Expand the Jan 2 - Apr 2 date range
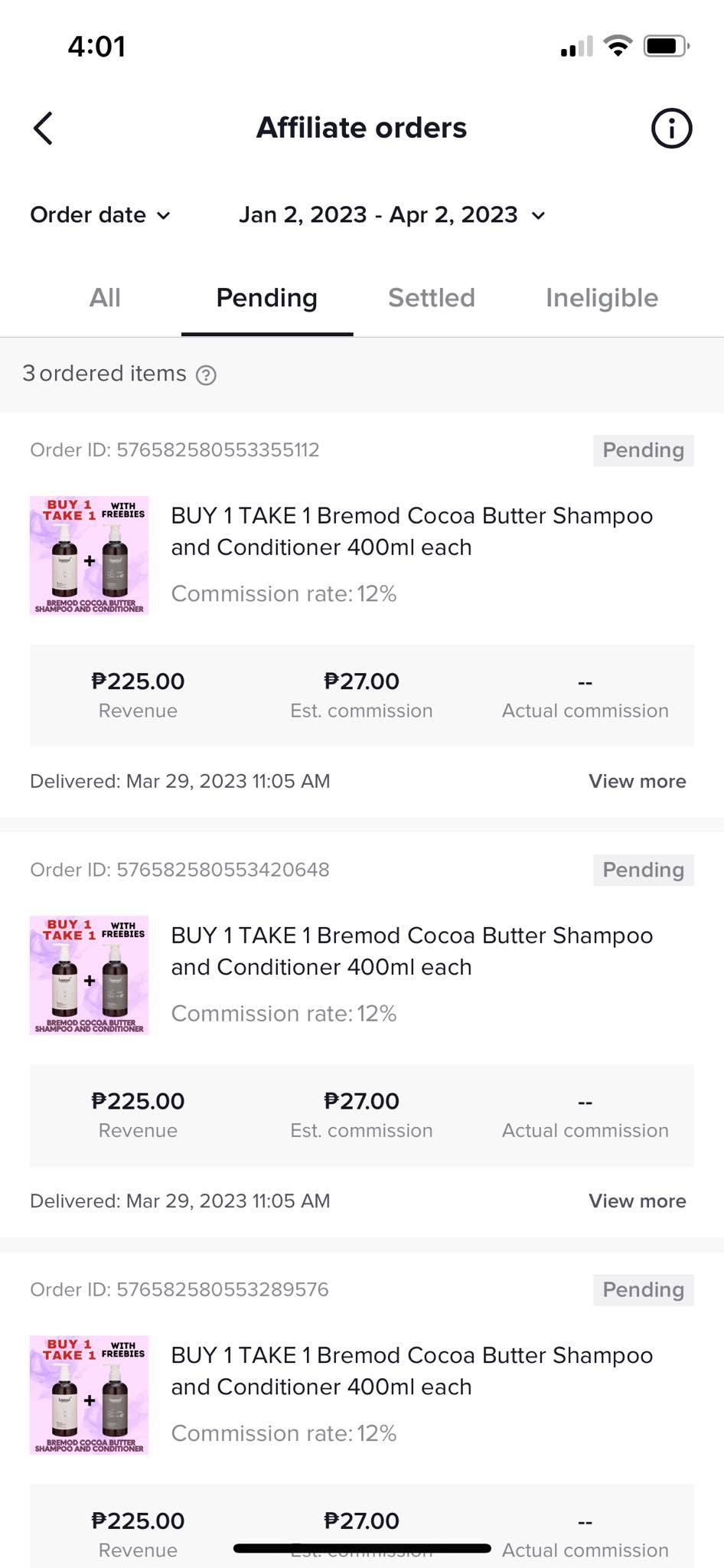The width and height of the screenshot is (724, 1568). (392, 215)
